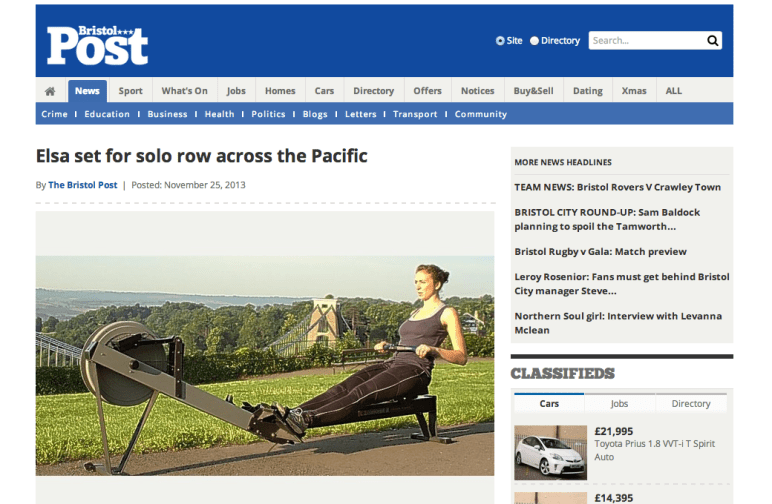The image size is (772, 504).
Task: Select the Site radio button
Action: (500, 41)
